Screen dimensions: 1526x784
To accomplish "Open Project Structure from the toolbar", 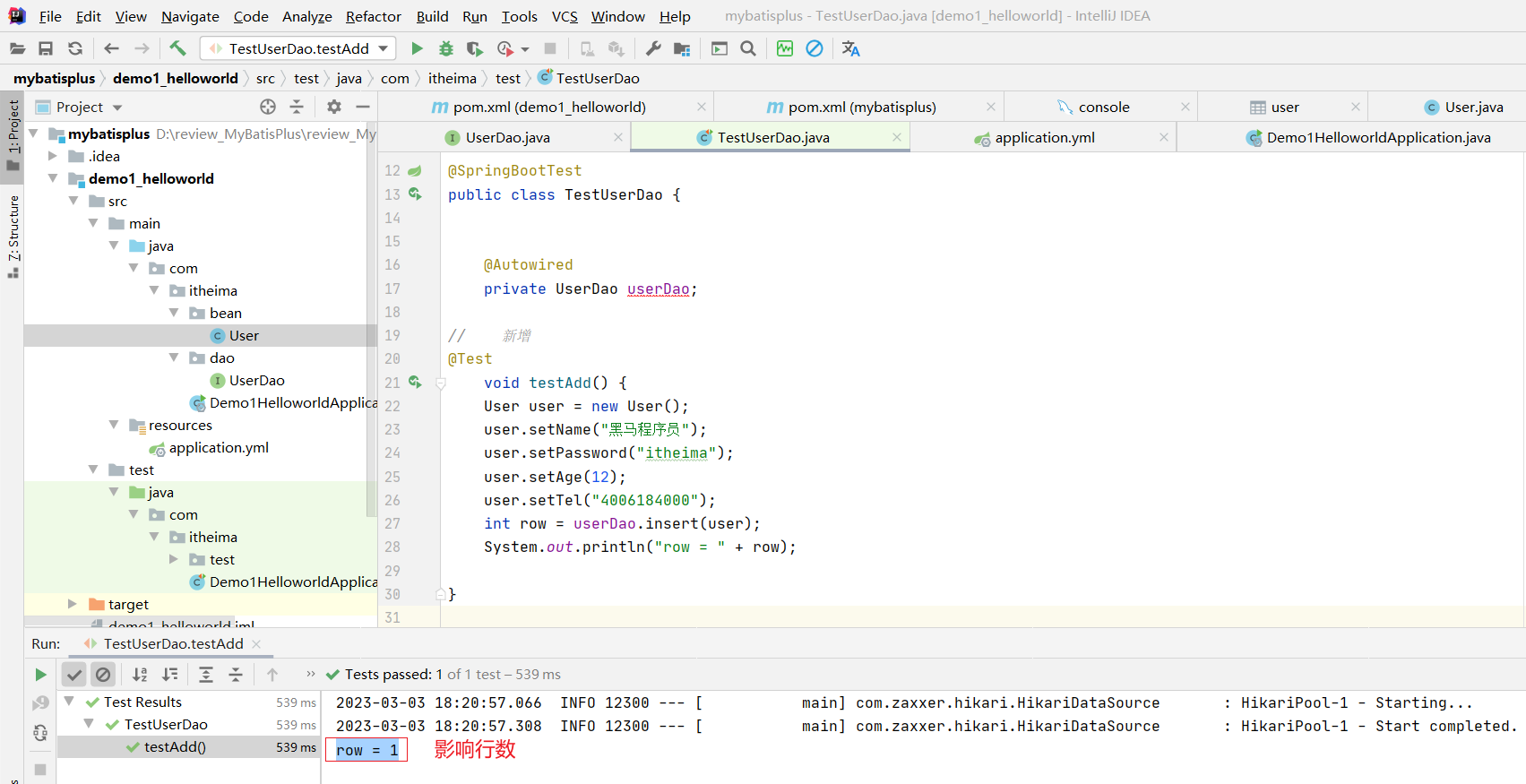I will [x=682, y=48].
